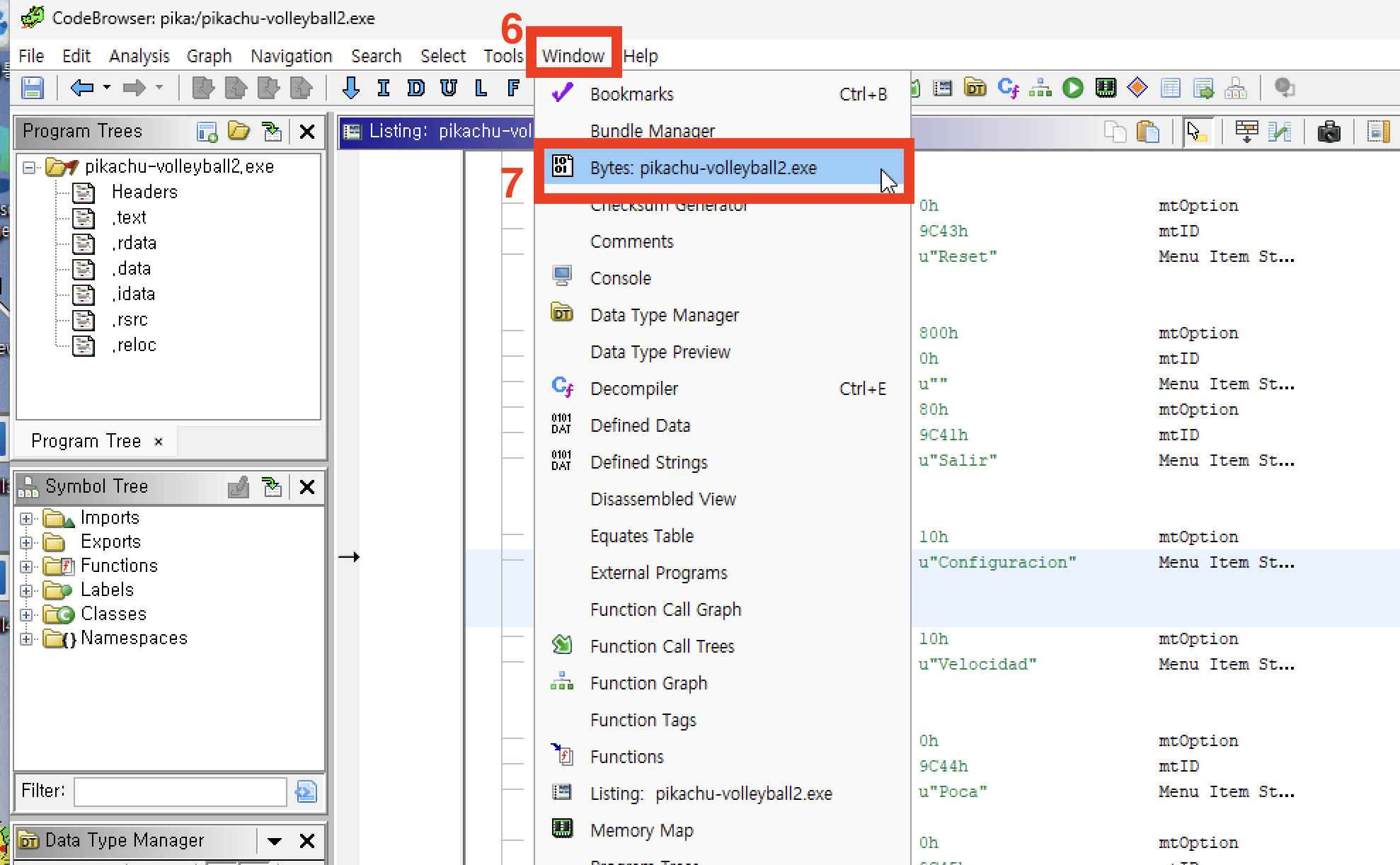Open the File menu
The width and height of the screenshot is (1400, 865).
(x=31, y=56)
